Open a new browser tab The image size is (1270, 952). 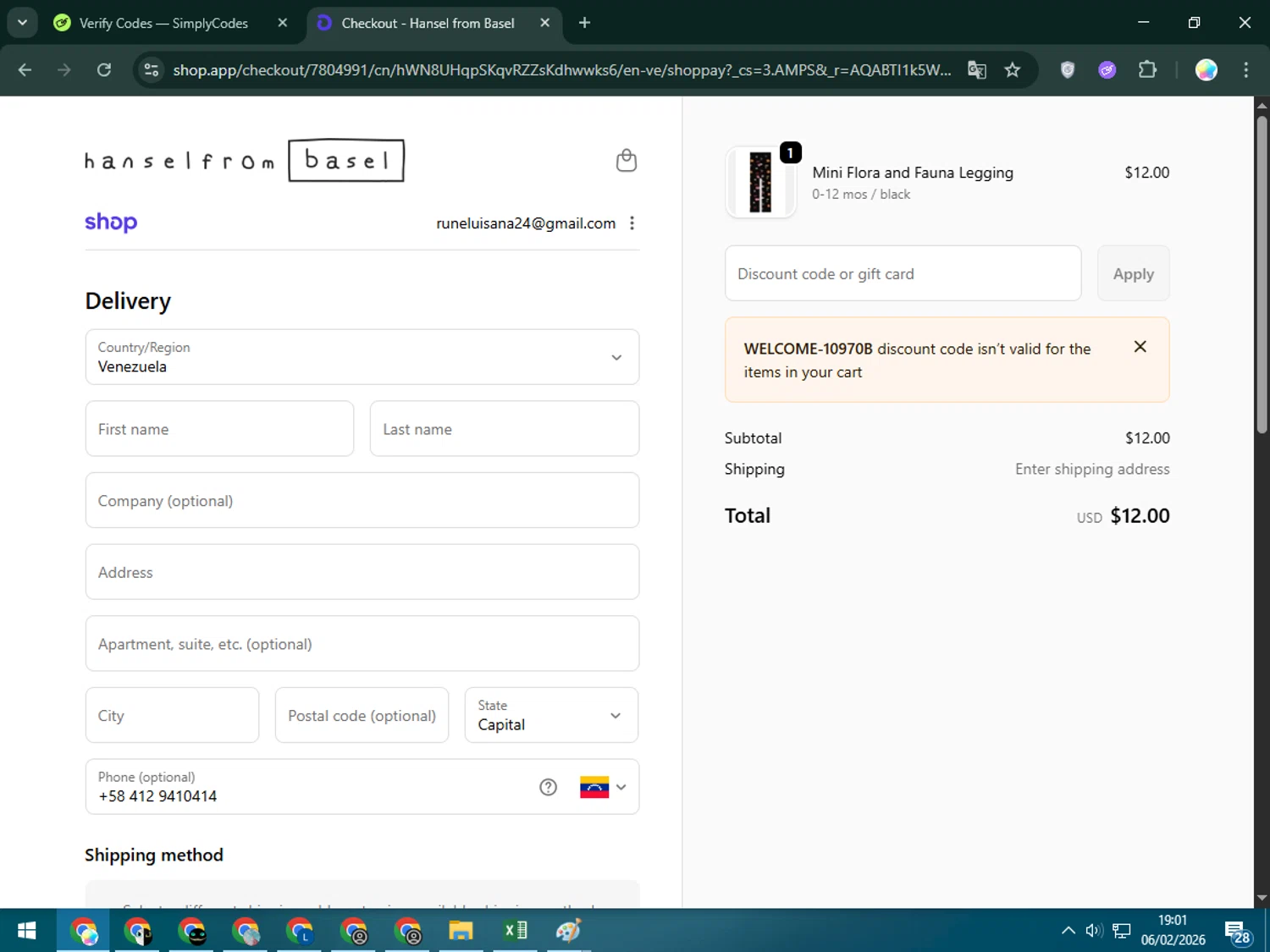[584, 23]
